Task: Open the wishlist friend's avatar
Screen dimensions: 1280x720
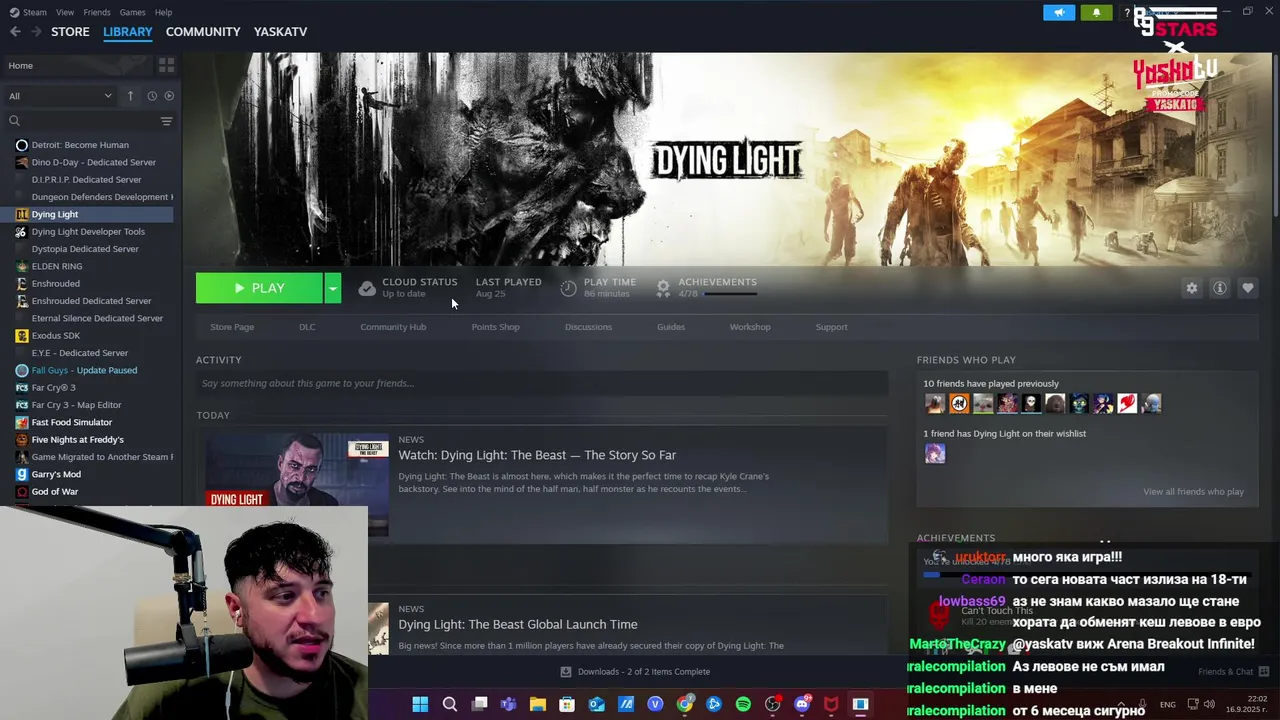Action: click(x=935, y=454)
